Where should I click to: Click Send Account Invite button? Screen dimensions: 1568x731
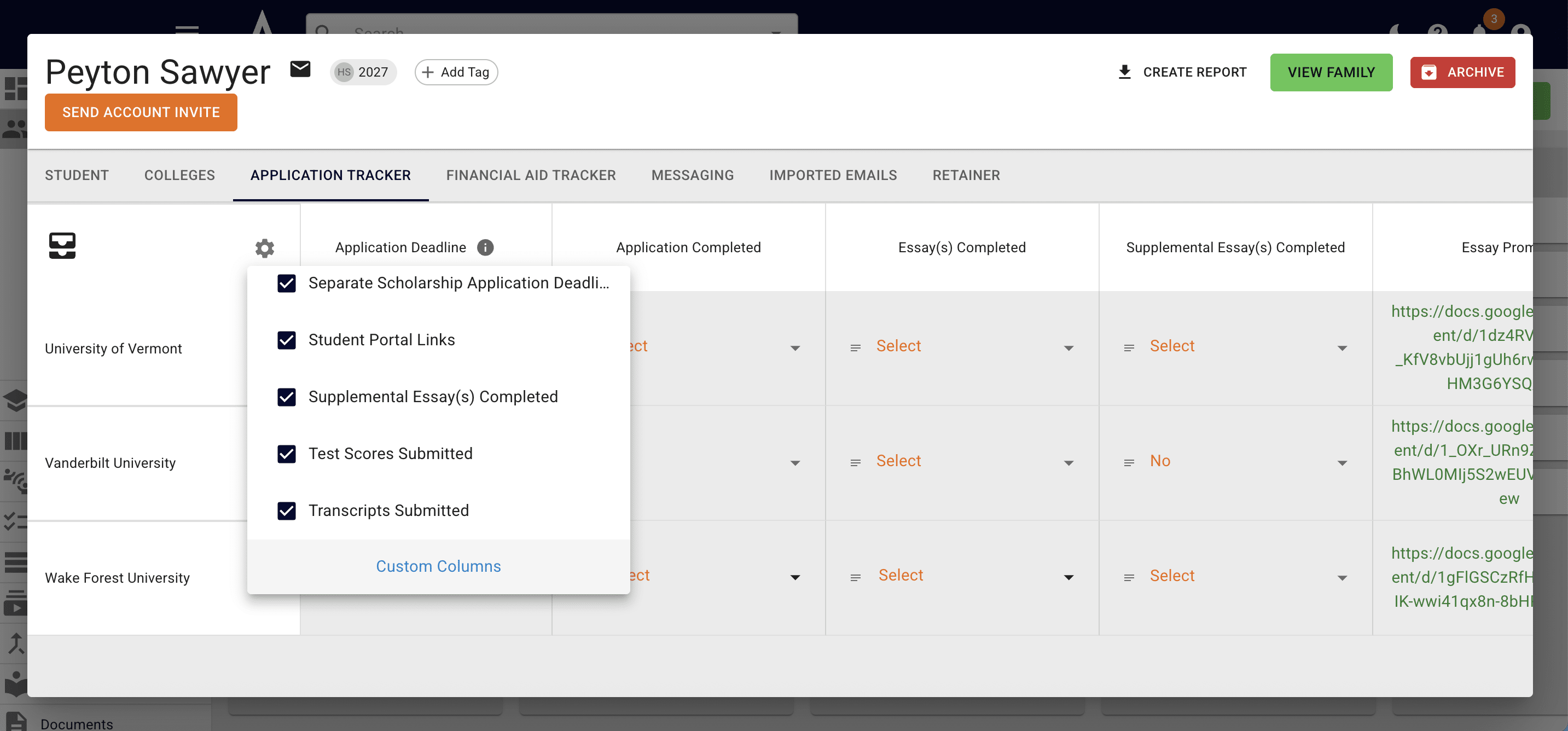pyautogui.click(x=141, y=112)
